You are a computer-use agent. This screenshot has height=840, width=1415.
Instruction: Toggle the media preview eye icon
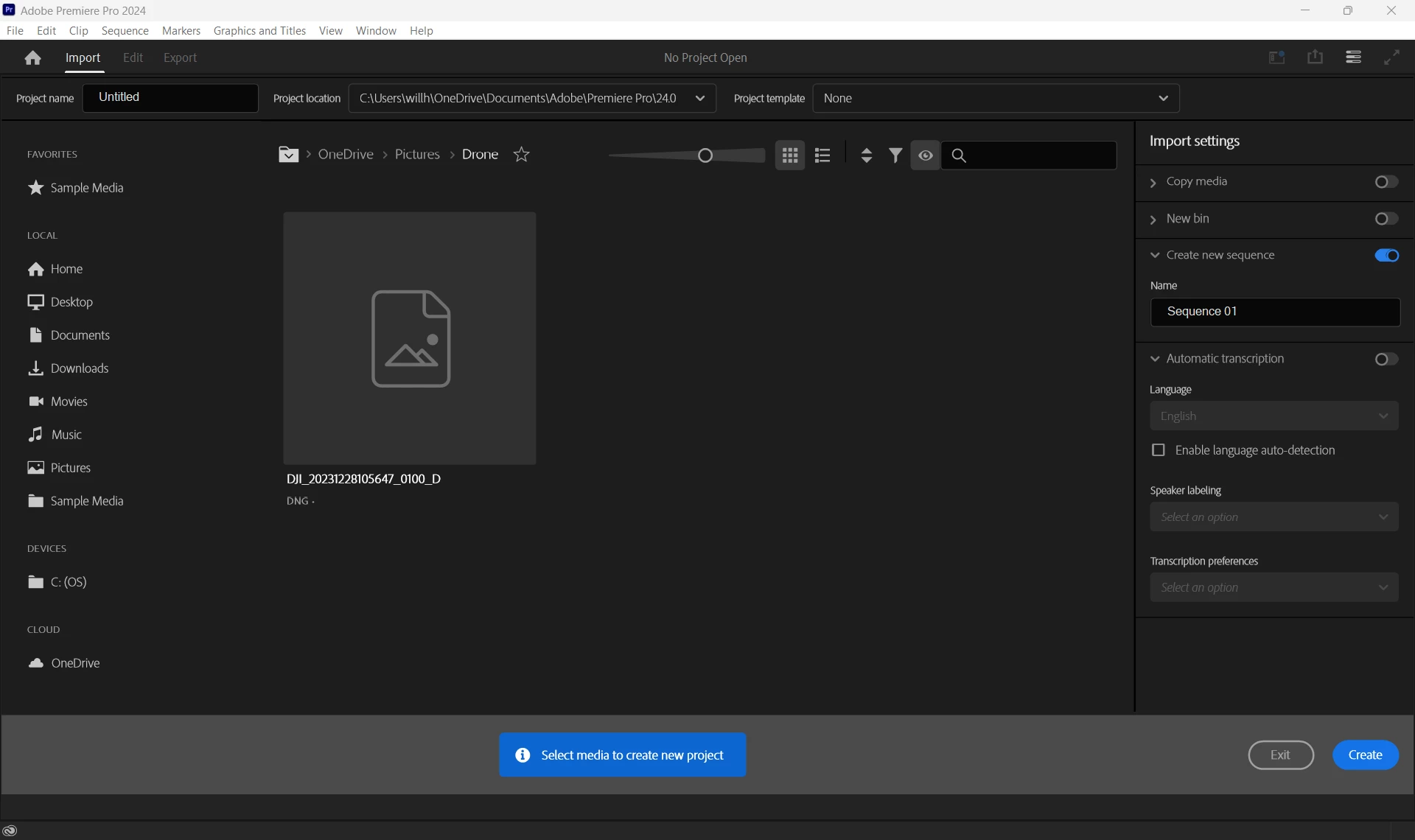(x=926, y=155)
